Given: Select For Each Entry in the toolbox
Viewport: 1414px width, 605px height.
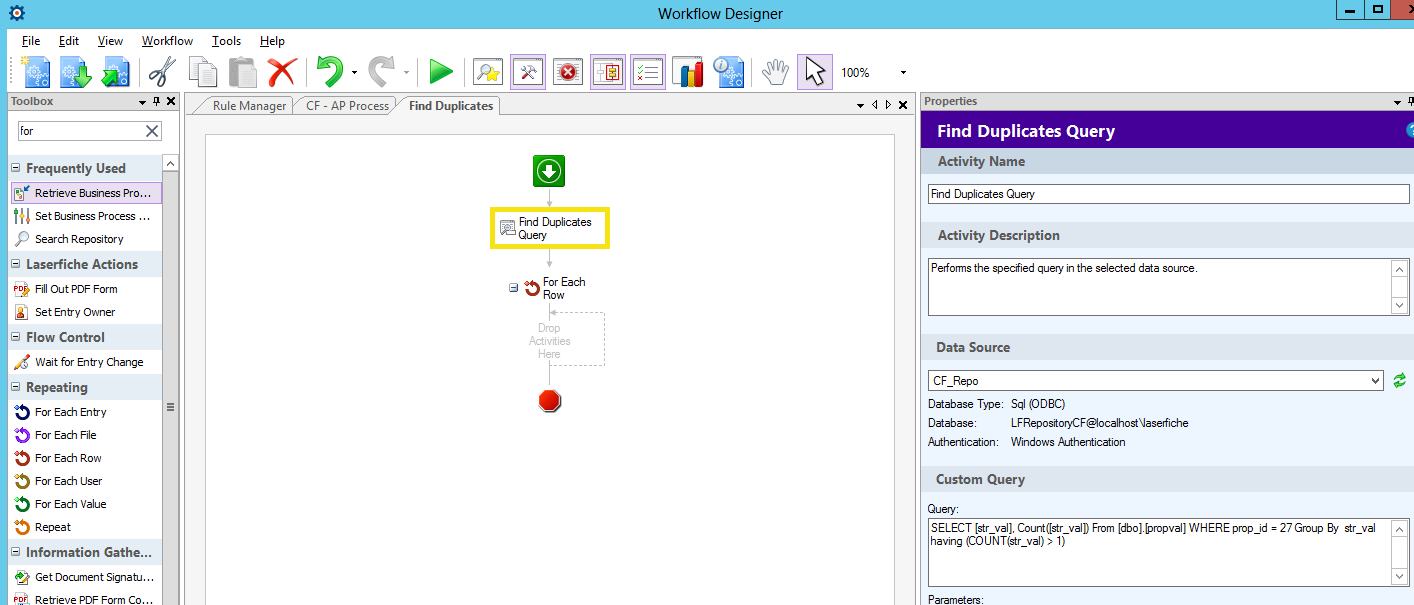Looking at the screenshot, I should tap(70, 412).
